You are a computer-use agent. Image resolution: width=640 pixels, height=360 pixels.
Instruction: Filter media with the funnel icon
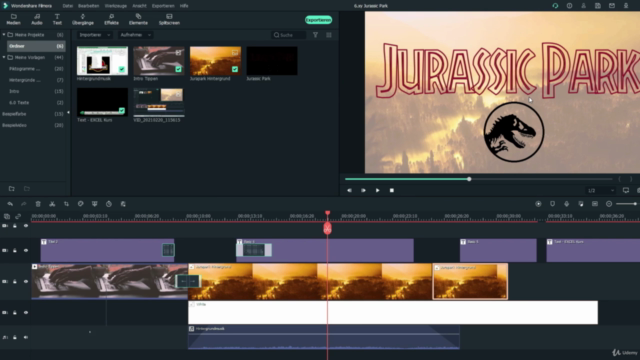(x=315, y=35)
